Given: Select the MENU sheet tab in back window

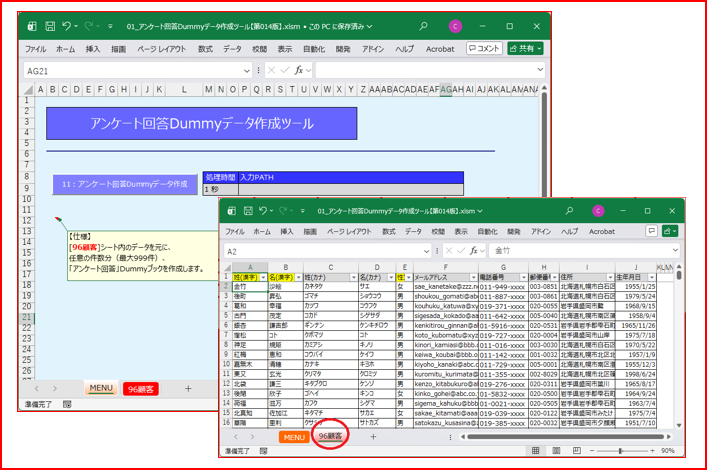Looking at the screenshot, I should (x=101, y=388).
